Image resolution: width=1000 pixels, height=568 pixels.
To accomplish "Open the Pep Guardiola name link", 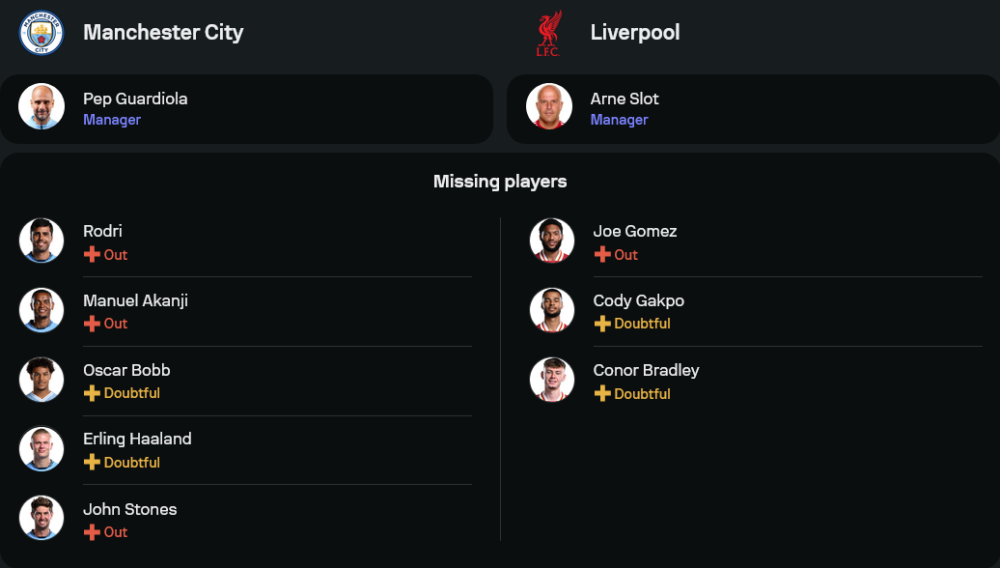I will (135, 98).
